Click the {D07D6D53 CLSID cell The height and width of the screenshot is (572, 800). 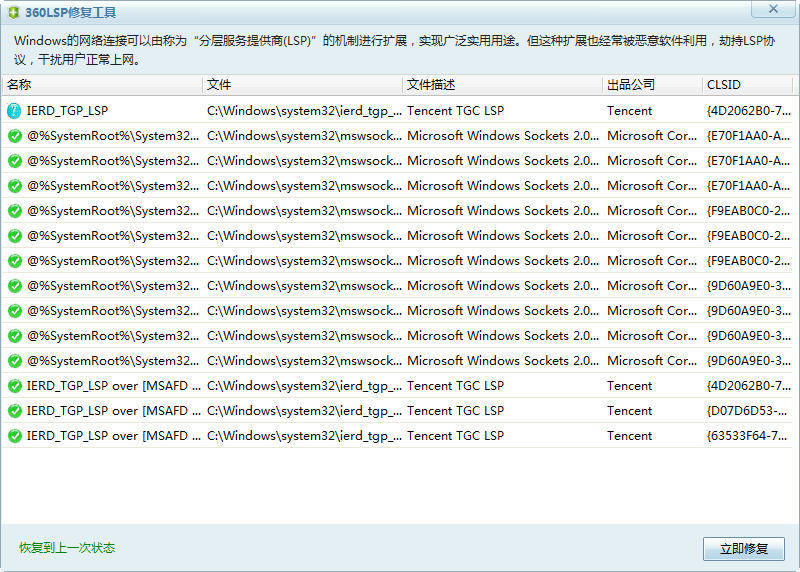(748, 411)
